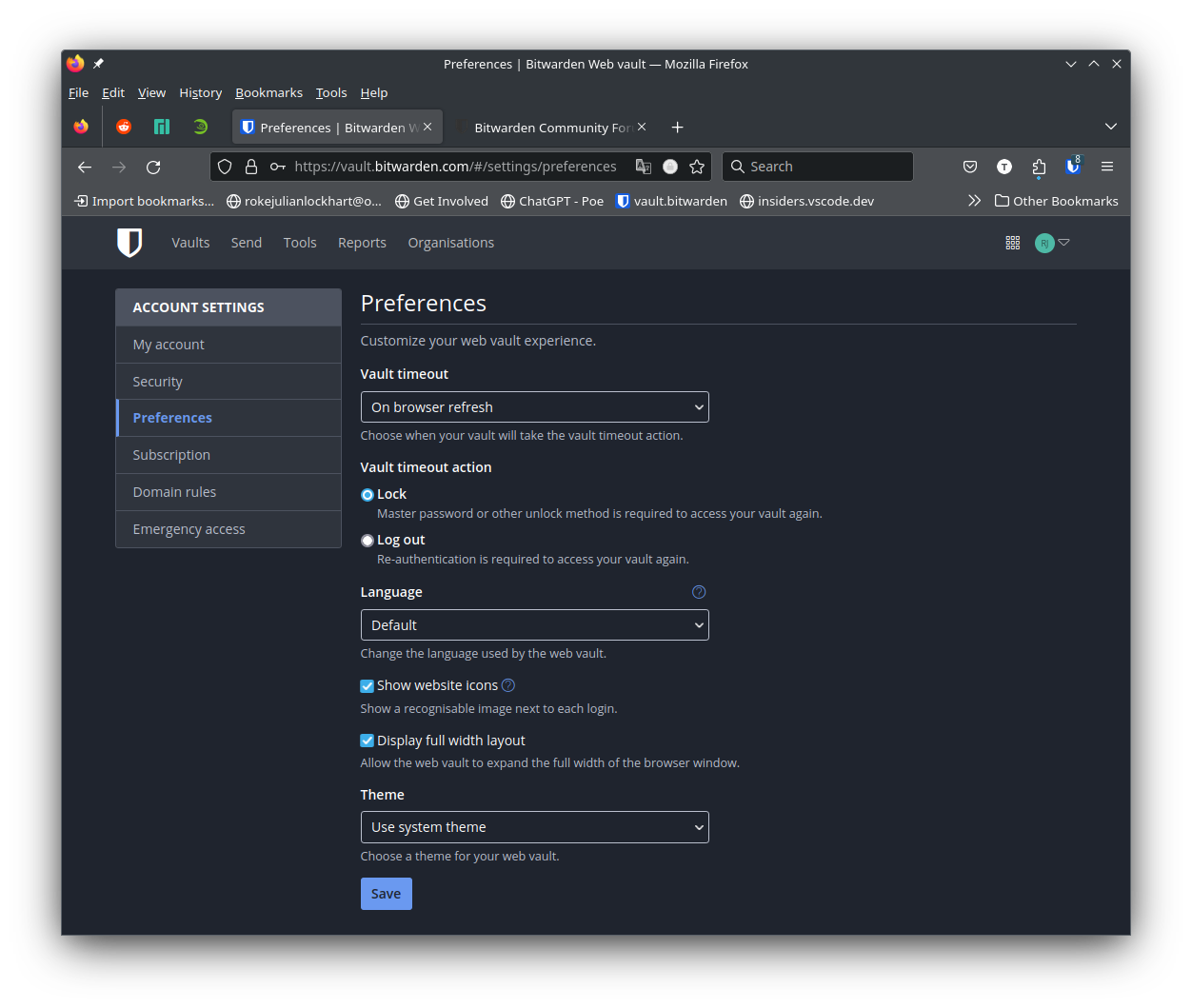The image size is (1192, 1008).
Task: Open a new tab with plus icon
Action: click(x=678, y=128)
